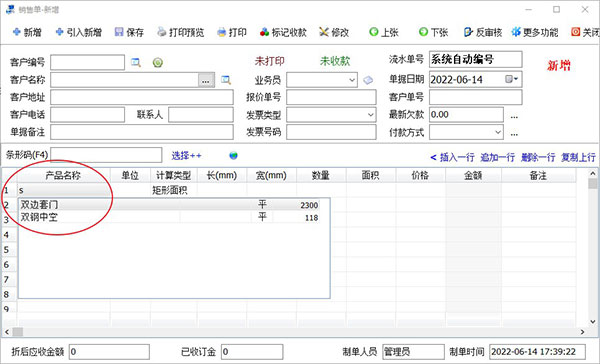Click 删除一行 to delete row
The width and height of the screenshot is (600, 364).
538,157
